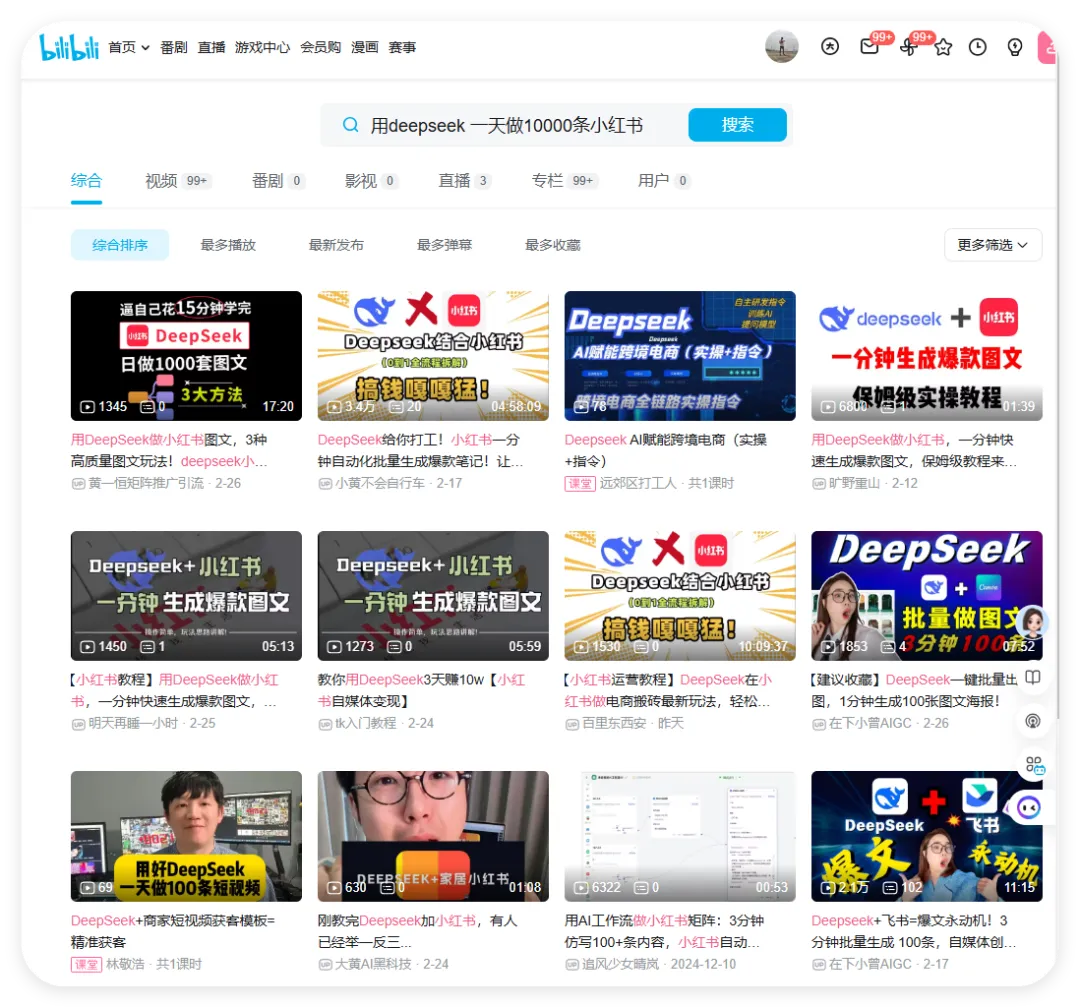Open thumbnail 保姆级实操教程 01:39
The height and width of the screenshot is (1007, 1080).
(x=926, y=355)
